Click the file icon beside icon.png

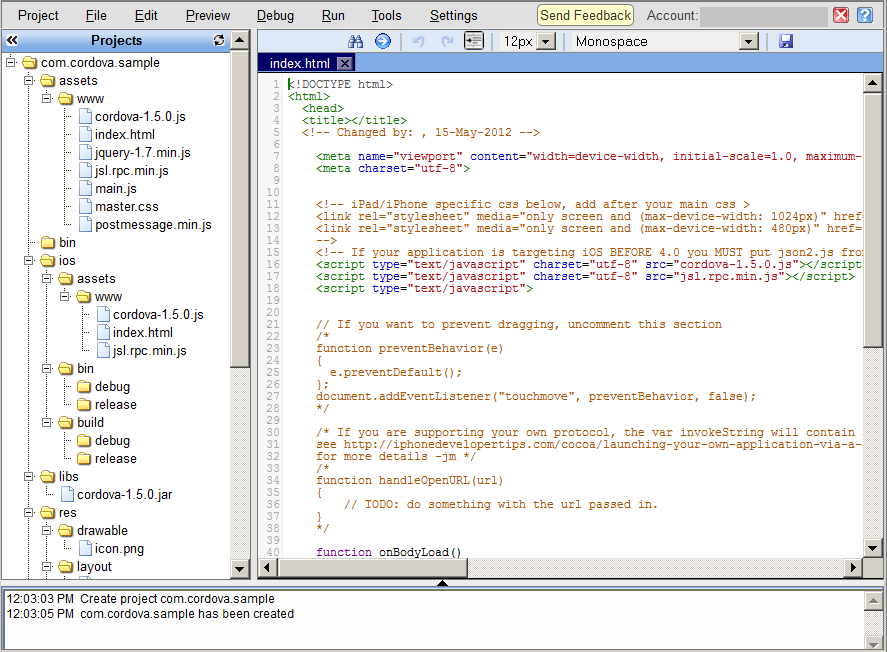tap(85, 548)
